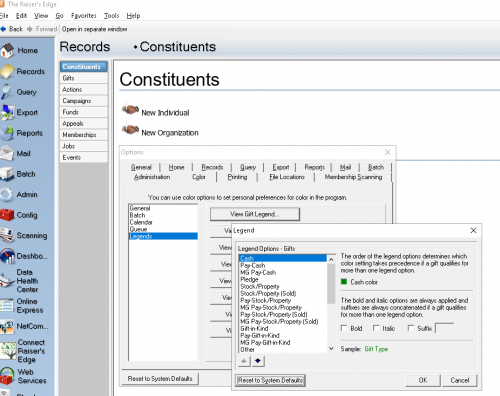This screenshot has width=500, height=396.
Task: Open the View menu
Action: (41, 16)
